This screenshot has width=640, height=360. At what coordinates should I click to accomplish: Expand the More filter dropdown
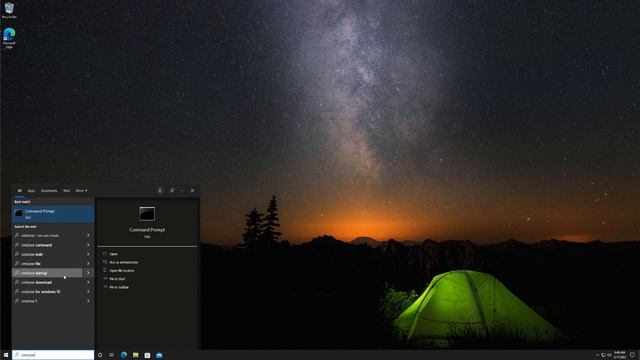click(81, 191)
